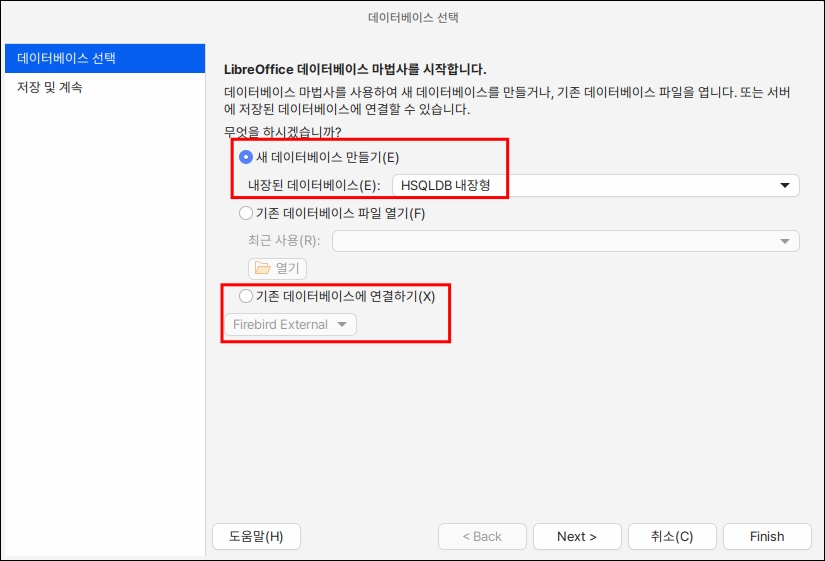The height and width of the screenshot is (561, 825).
Task: Select the 새 데이터베이스 만들기 radio option
Action: point(246,157)
